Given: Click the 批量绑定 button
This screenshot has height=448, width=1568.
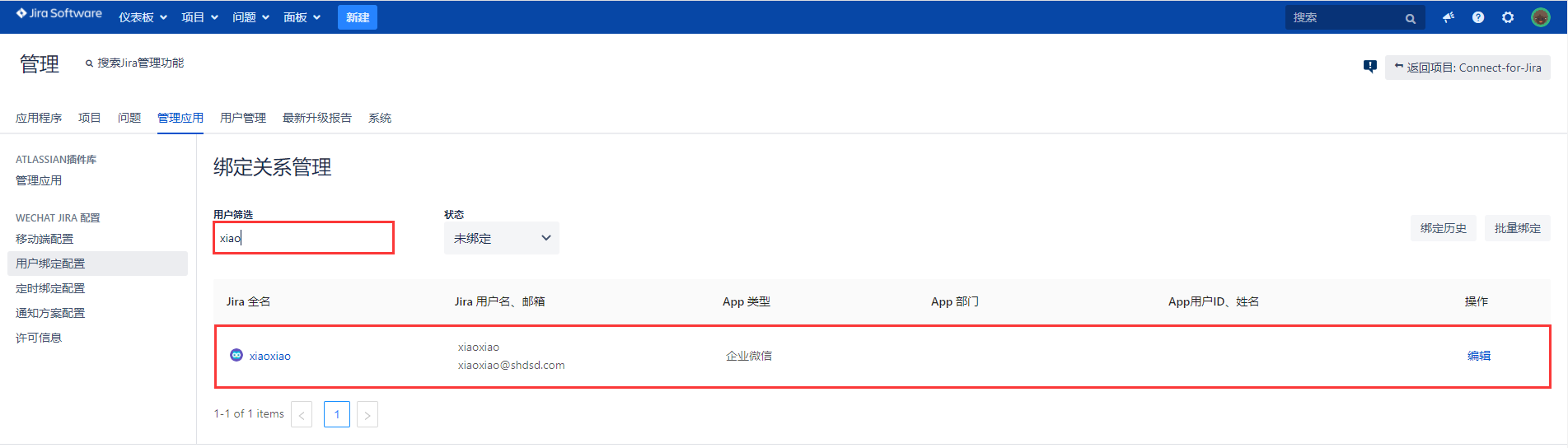Looking at the screenshot, I should coord(1517,228).
